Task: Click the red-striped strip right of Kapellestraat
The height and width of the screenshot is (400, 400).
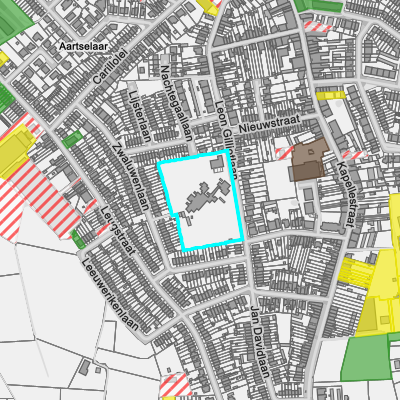Action: coord(354,155)
